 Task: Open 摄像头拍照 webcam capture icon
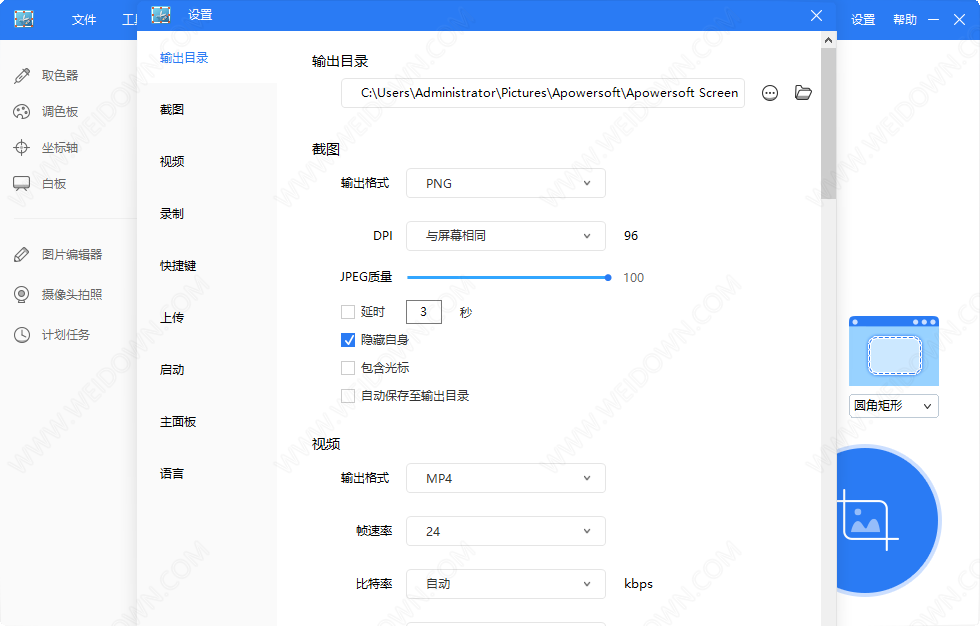22,295
